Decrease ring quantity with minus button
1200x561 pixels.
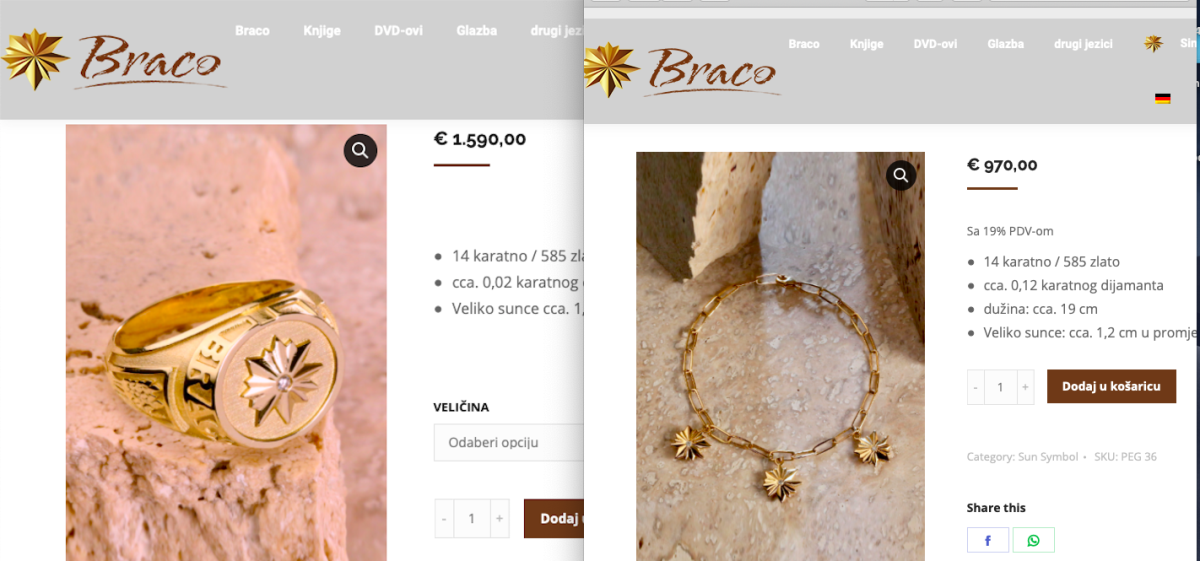444,519
